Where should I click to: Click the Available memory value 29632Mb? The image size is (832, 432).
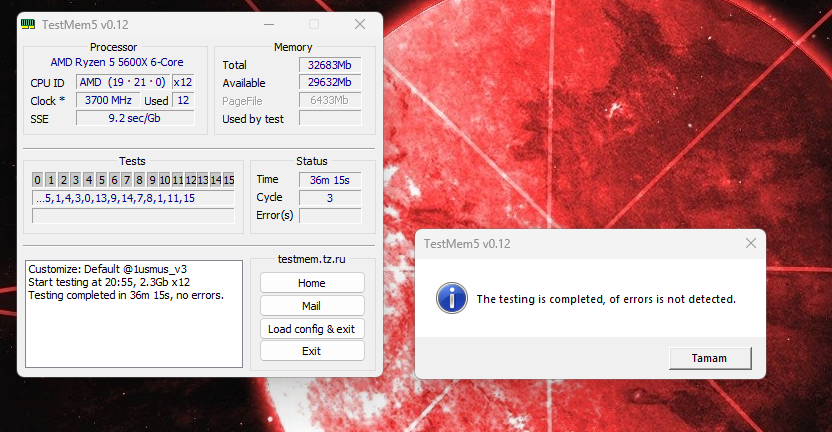(x=330, y=82)
